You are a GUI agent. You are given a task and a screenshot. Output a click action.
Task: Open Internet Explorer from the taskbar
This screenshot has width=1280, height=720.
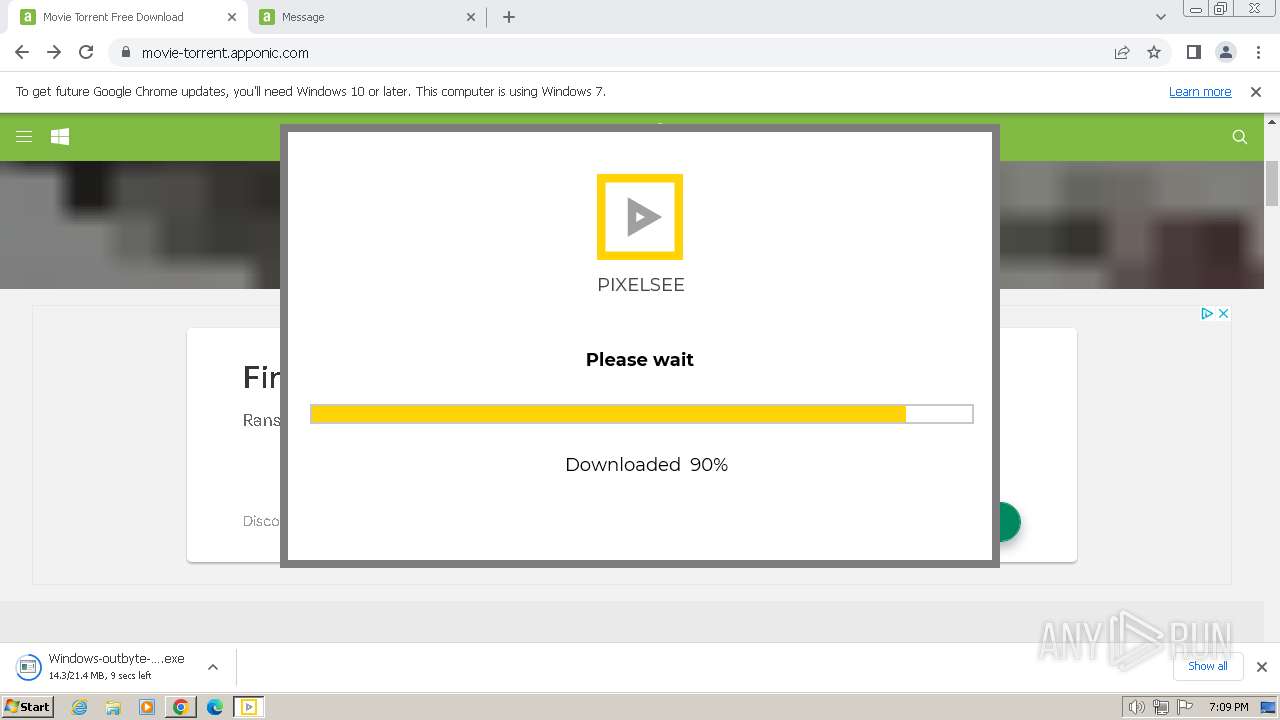pyautogui.click(x=80, y=707)
